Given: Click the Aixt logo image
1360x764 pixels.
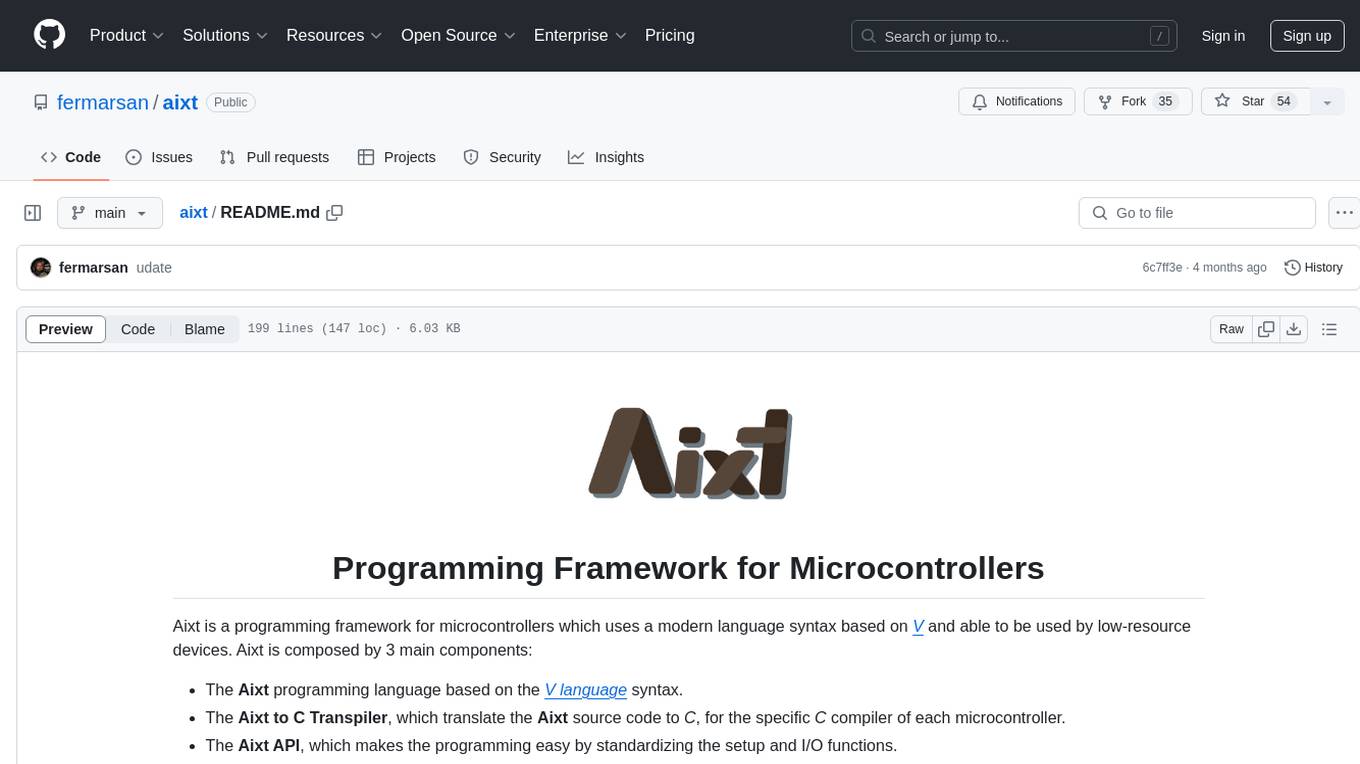Looking at the screenshot, I should [x=689, y=453].
